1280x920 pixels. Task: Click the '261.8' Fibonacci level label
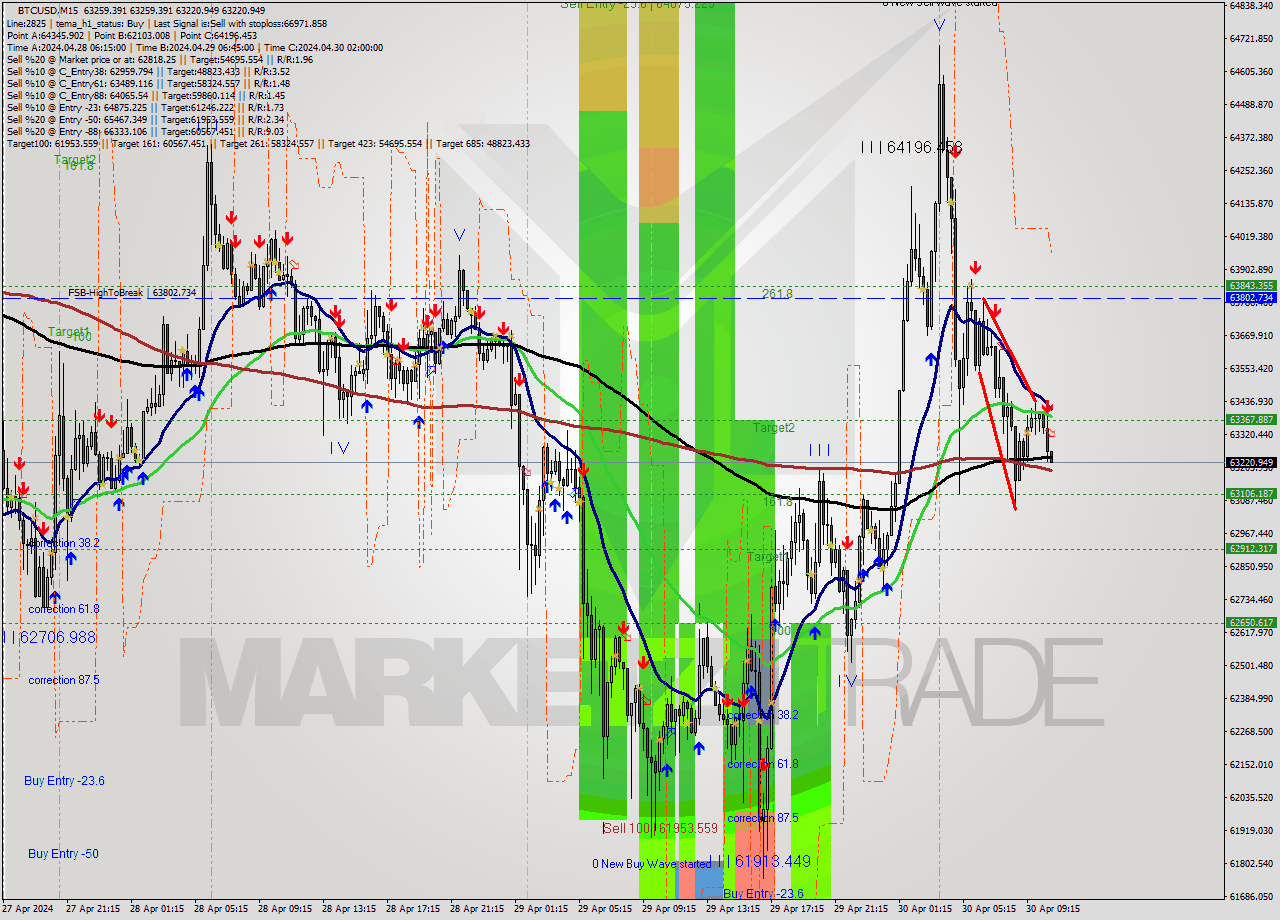pyautogui.click(x=776, y=294)
